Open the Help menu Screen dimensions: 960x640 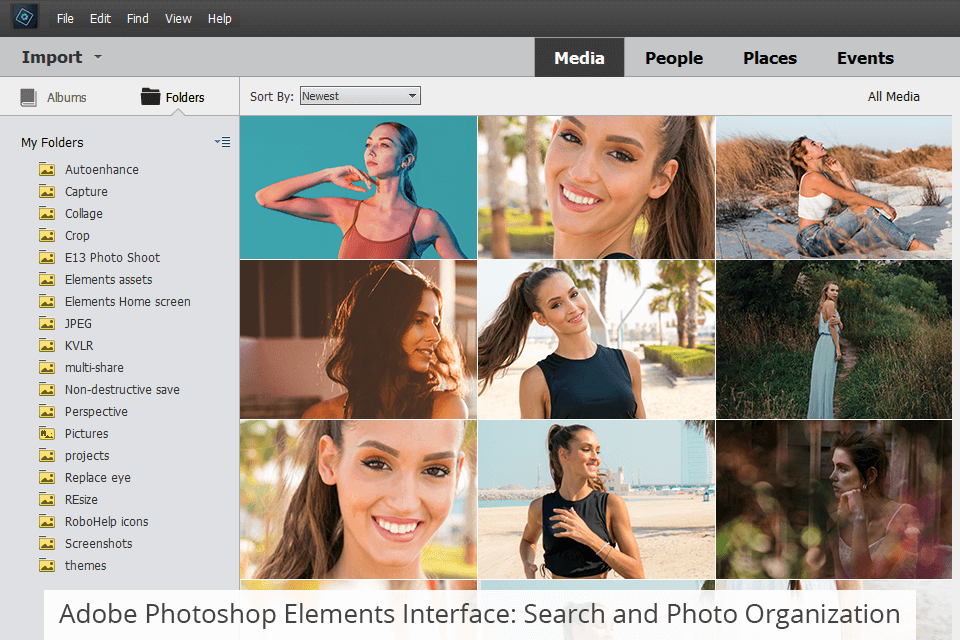tap(220, 19)
